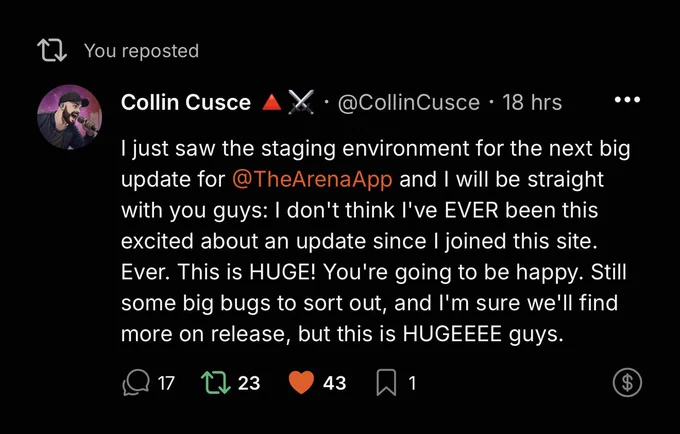Toggle the bookmark icon on the post
Image resolution: width=680 pixels, height=434 pixels.
[x=386, y=382]
